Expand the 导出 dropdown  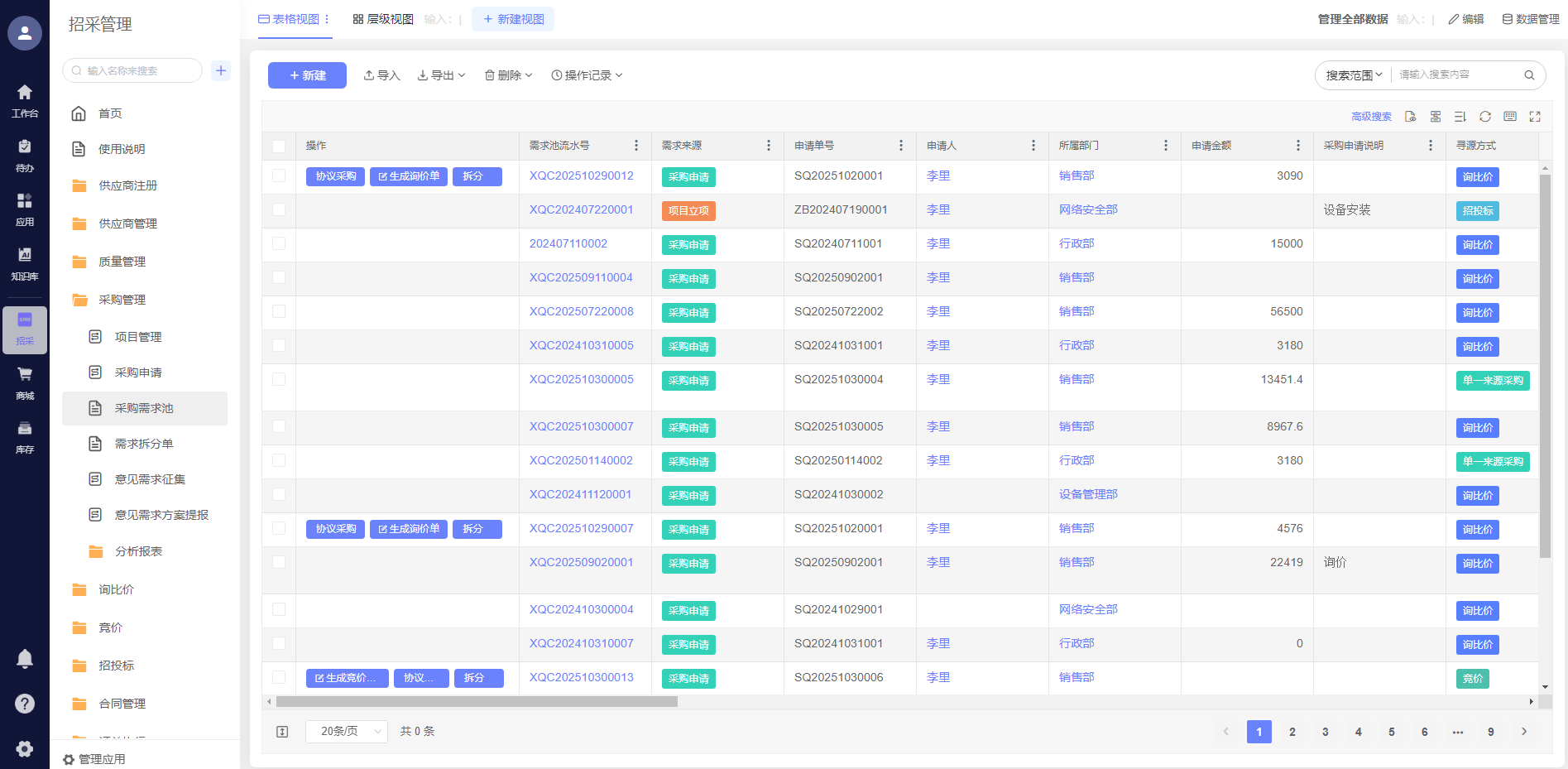coord(441,75)
